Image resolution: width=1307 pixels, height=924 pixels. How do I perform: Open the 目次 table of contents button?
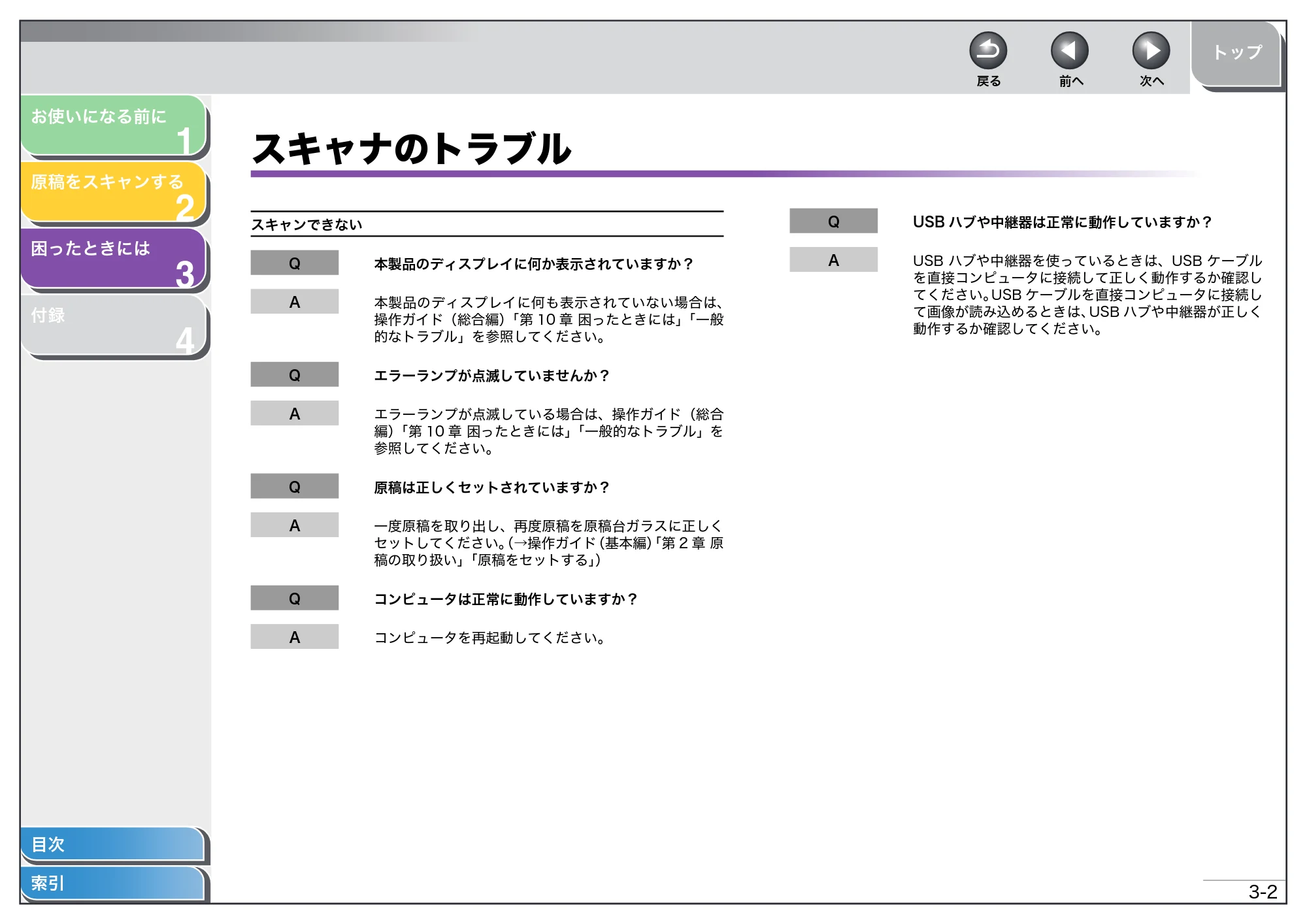pos(112,844)
